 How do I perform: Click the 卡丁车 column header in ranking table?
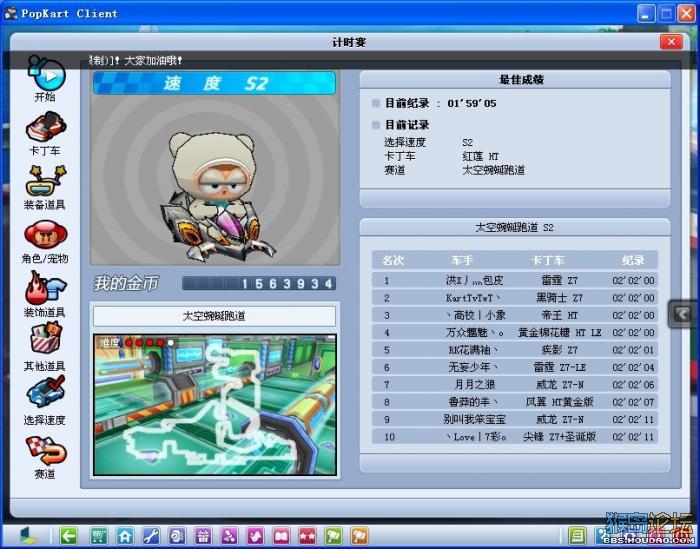547,260
